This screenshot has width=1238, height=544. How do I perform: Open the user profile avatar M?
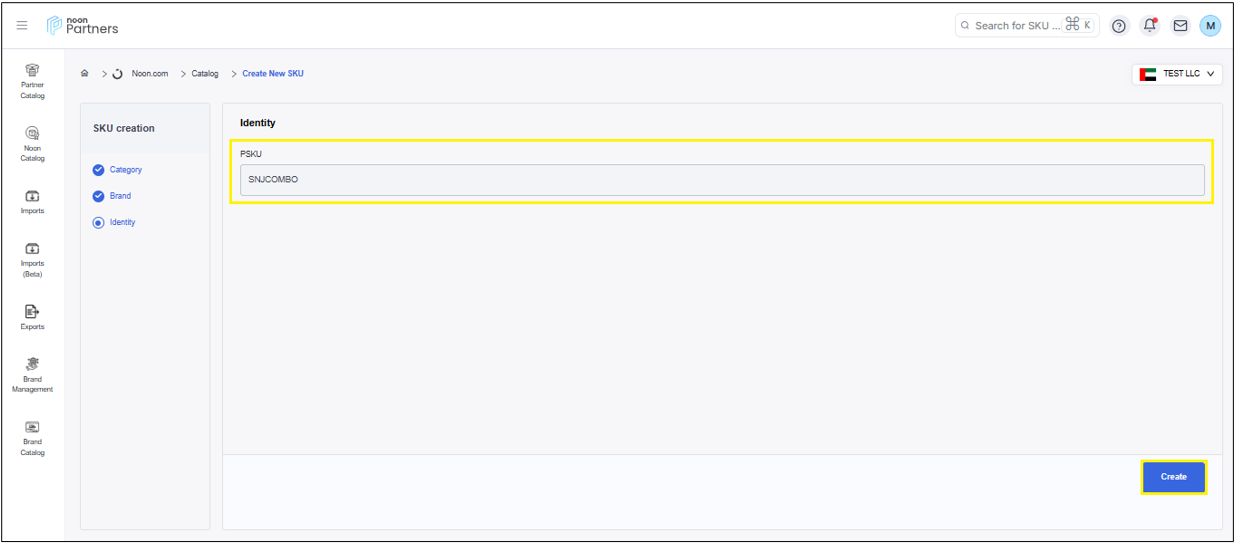[1210, 26]
